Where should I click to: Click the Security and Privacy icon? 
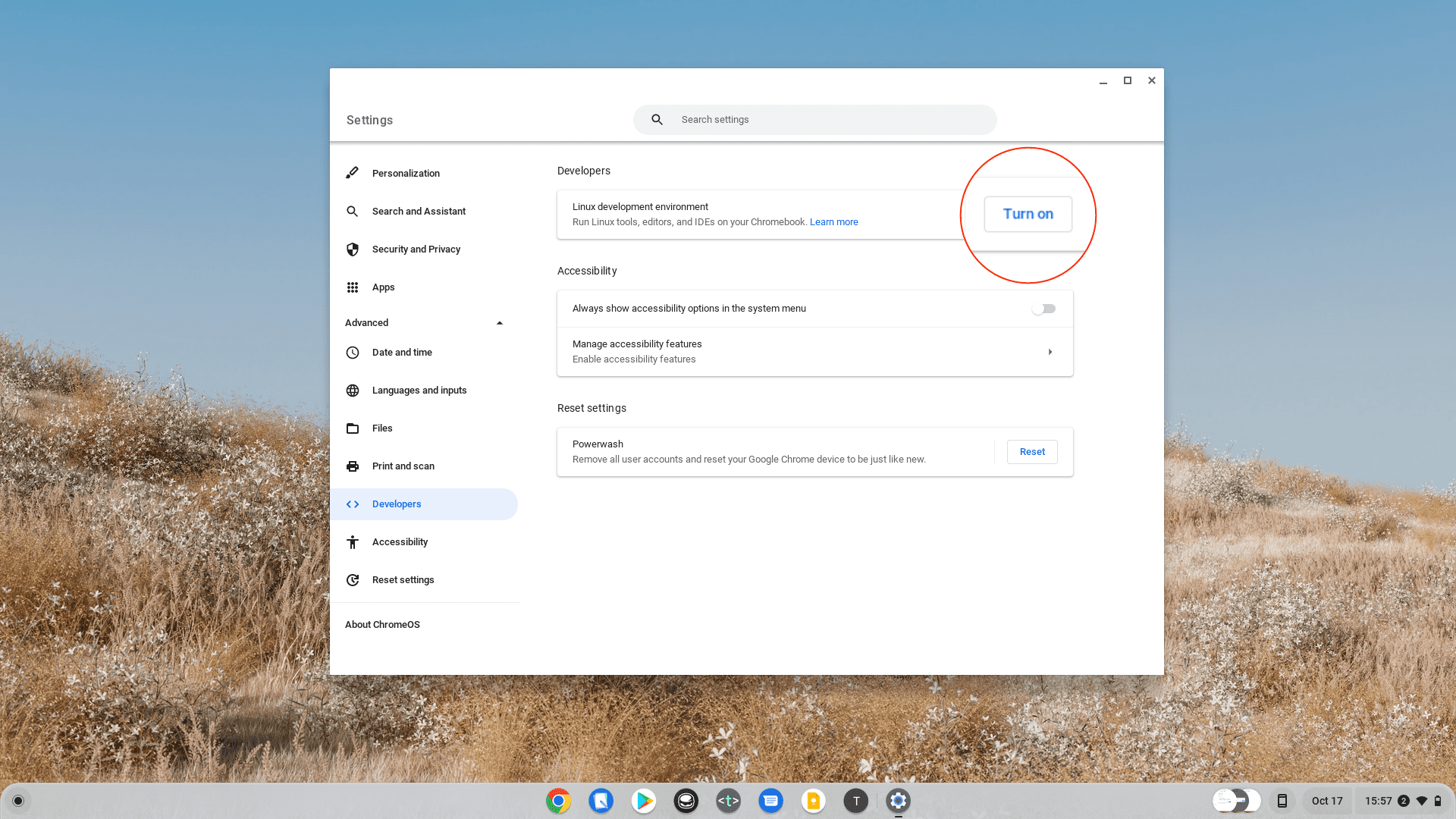click(352, 249)
